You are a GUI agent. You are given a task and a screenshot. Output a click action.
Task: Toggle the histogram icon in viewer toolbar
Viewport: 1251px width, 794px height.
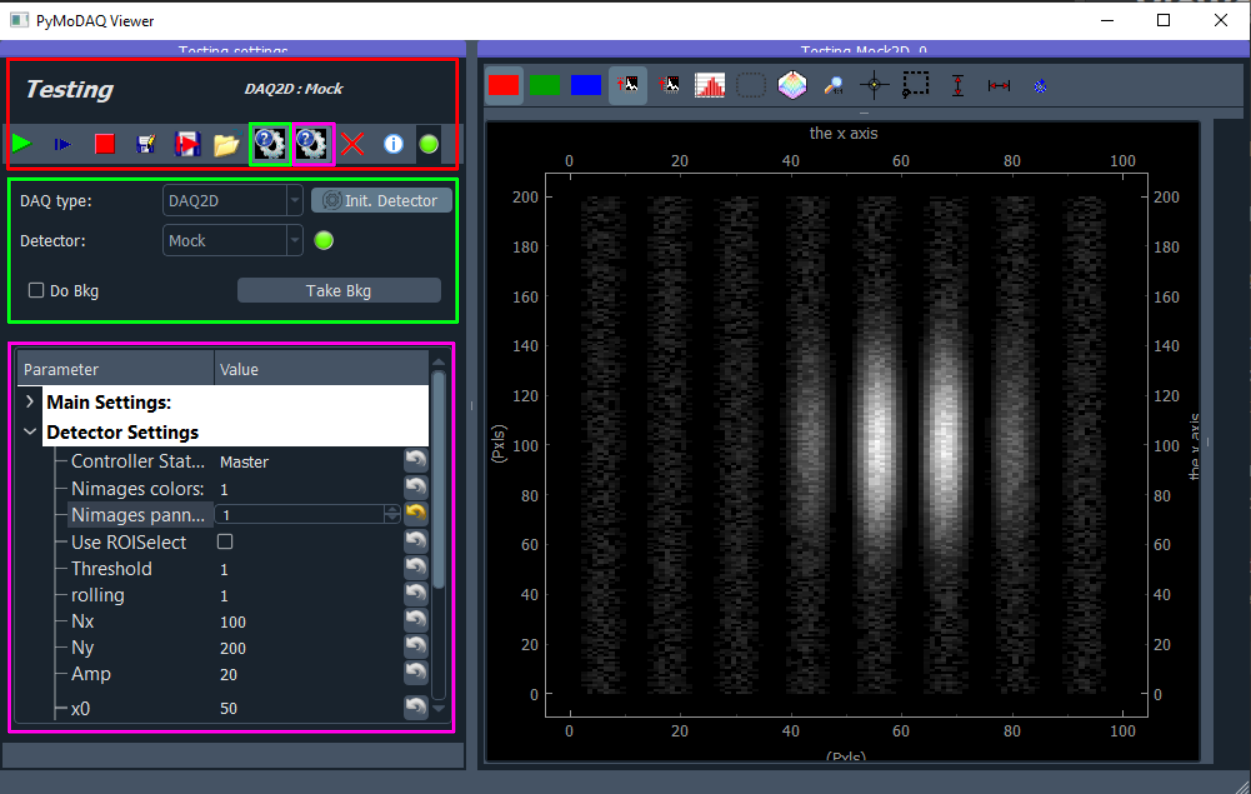tap(710, 86)
